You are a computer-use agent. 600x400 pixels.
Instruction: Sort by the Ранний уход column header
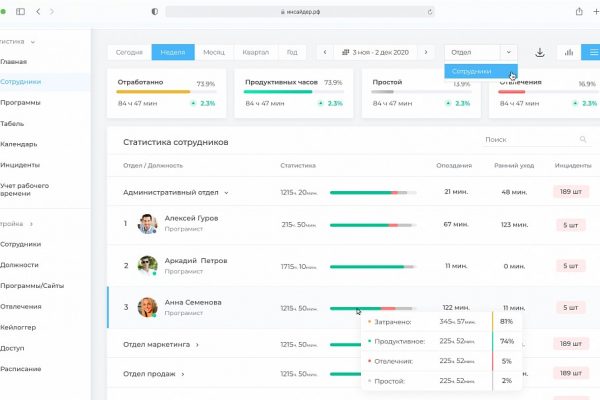point(514,165)
